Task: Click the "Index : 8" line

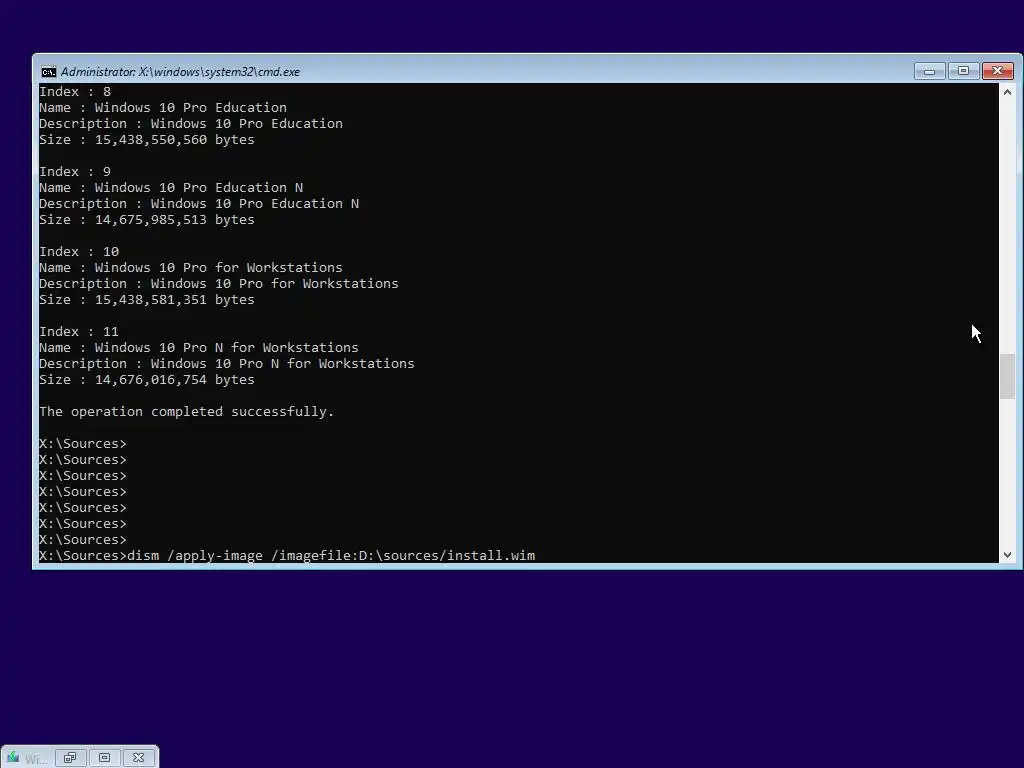Action: click(x=75, y=91)
